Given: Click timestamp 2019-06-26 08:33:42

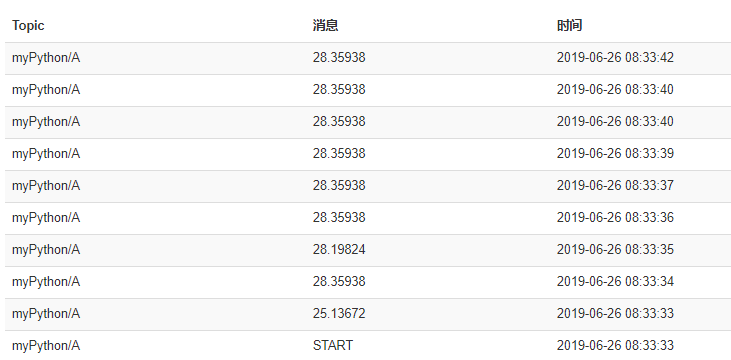Looking at the screenshot, I should [x=615, y=57].
